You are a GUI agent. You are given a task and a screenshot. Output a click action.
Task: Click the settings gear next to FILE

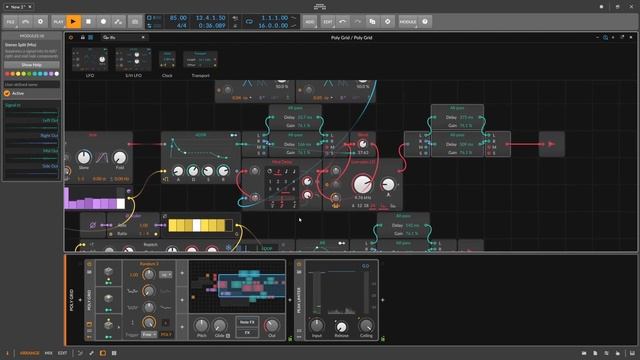[40, 22]
